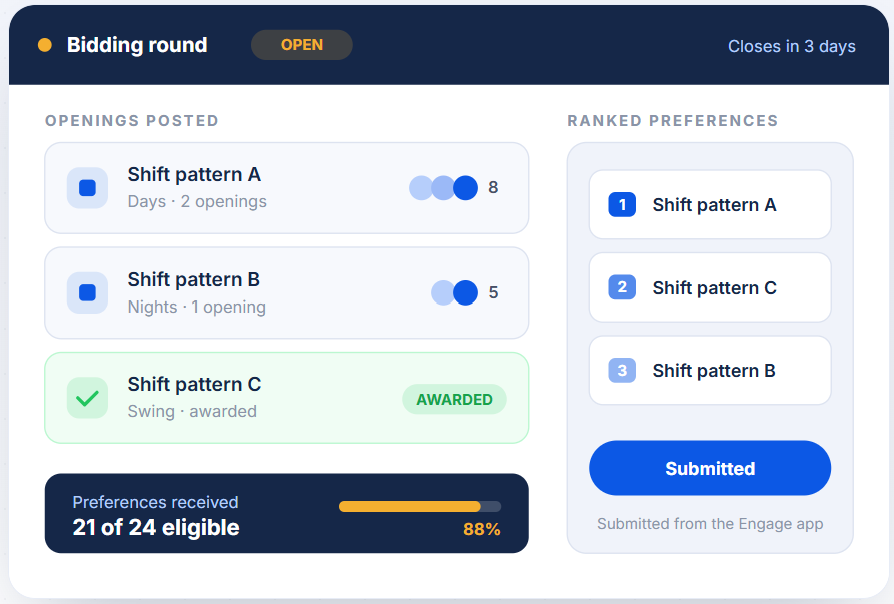Select ranked preference Shift pattern A
Viewport: 894px width, 604px height.
[710, 204]
